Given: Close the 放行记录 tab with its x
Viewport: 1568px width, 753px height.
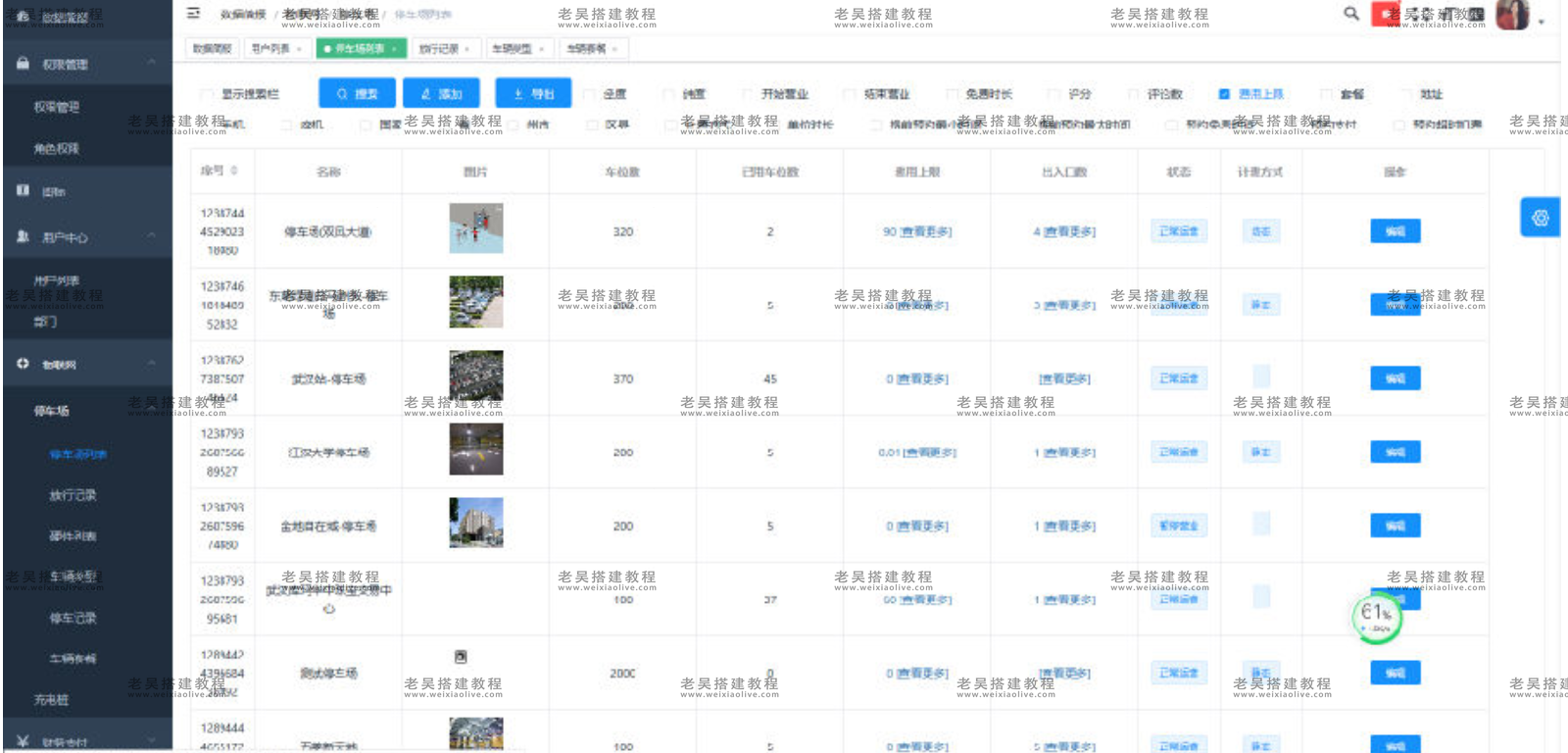Looking at the screenshot, I should click(467, 48).
